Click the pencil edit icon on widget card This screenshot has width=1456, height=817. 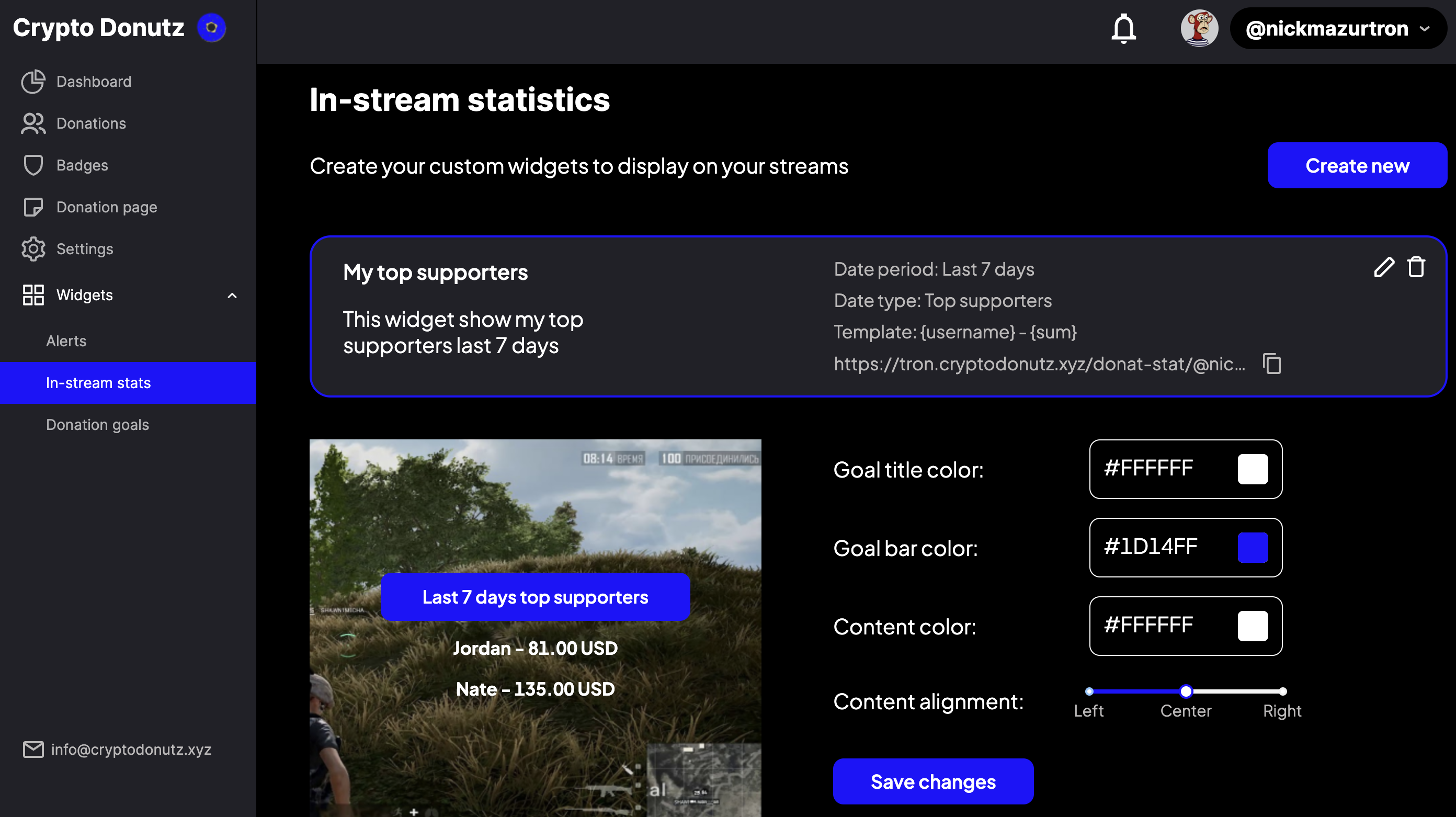[1384, 267]
